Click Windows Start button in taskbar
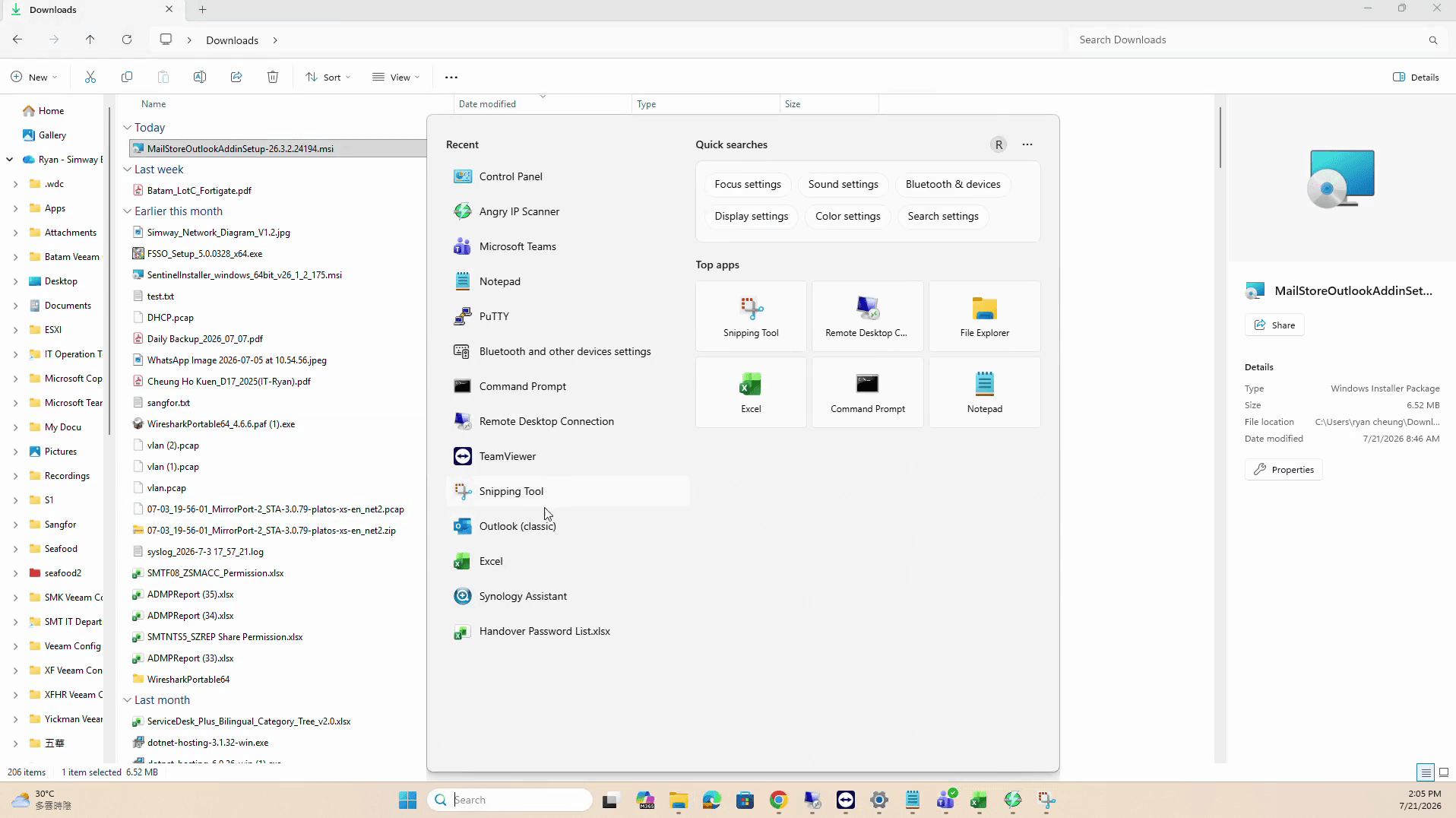The width and height of the screenshot is (1456, 818). 408,800
